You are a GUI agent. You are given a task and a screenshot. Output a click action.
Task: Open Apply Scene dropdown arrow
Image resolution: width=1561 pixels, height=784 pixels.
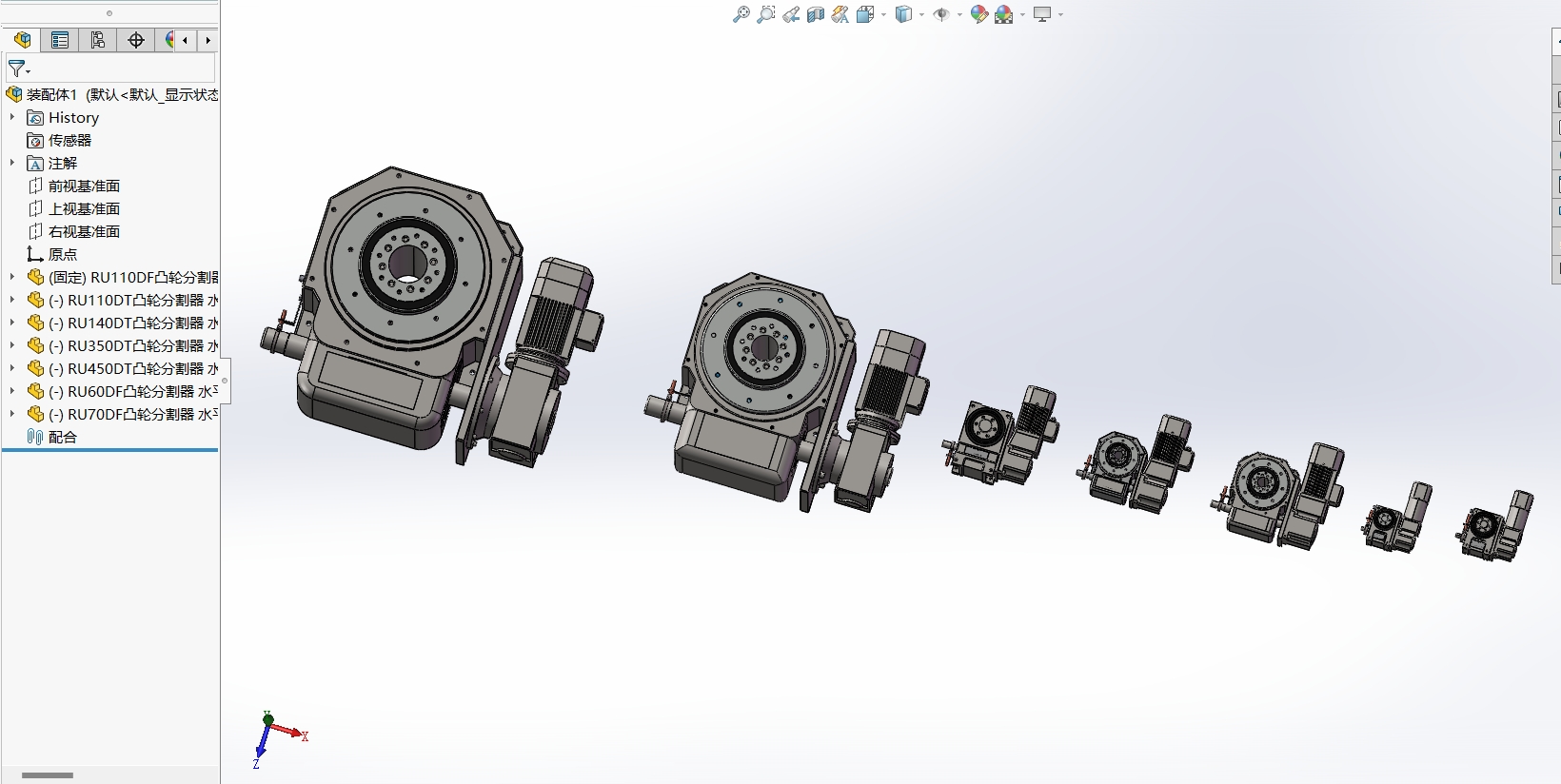point(1023,15)
